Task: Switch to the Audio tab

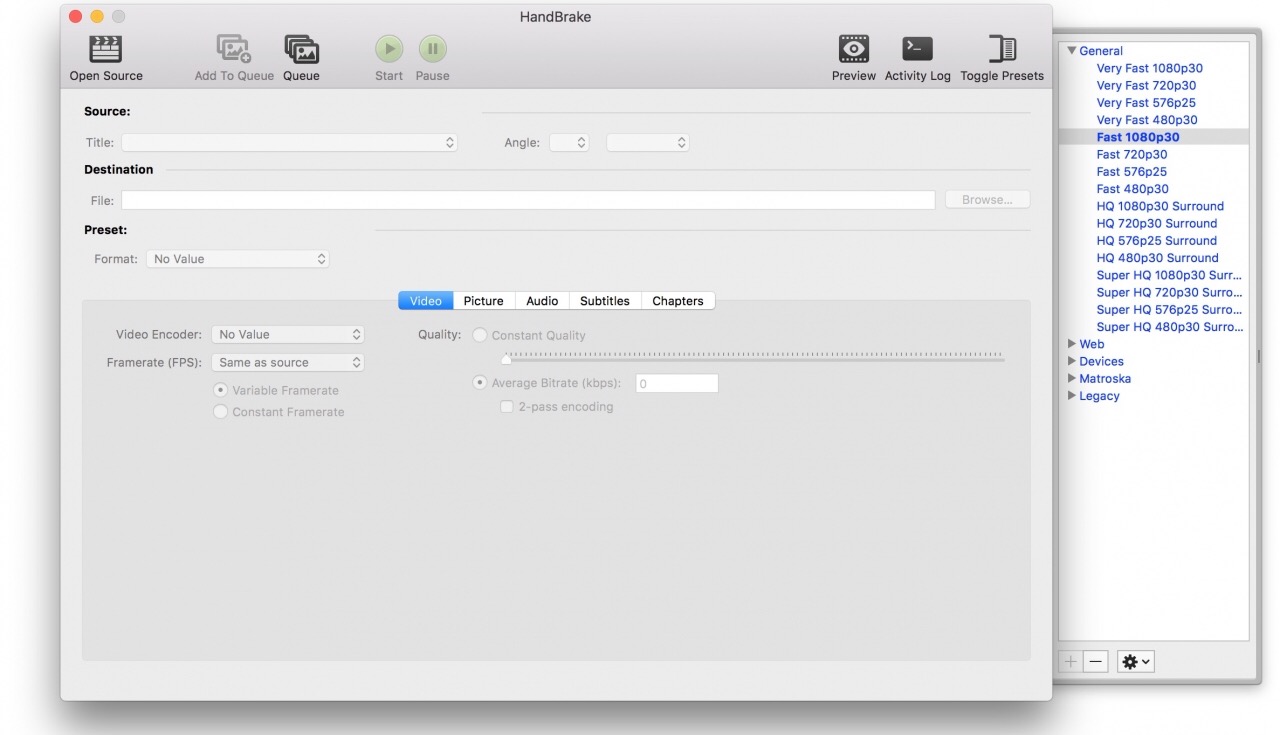Action: point(542,301)
